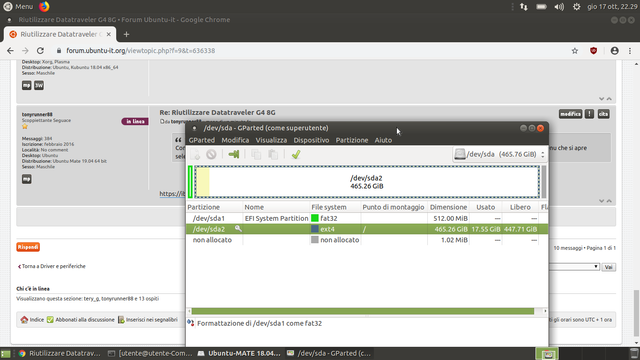Open the GParted menu in the menu bar
The image size is (640, 360).
point(202,140)
